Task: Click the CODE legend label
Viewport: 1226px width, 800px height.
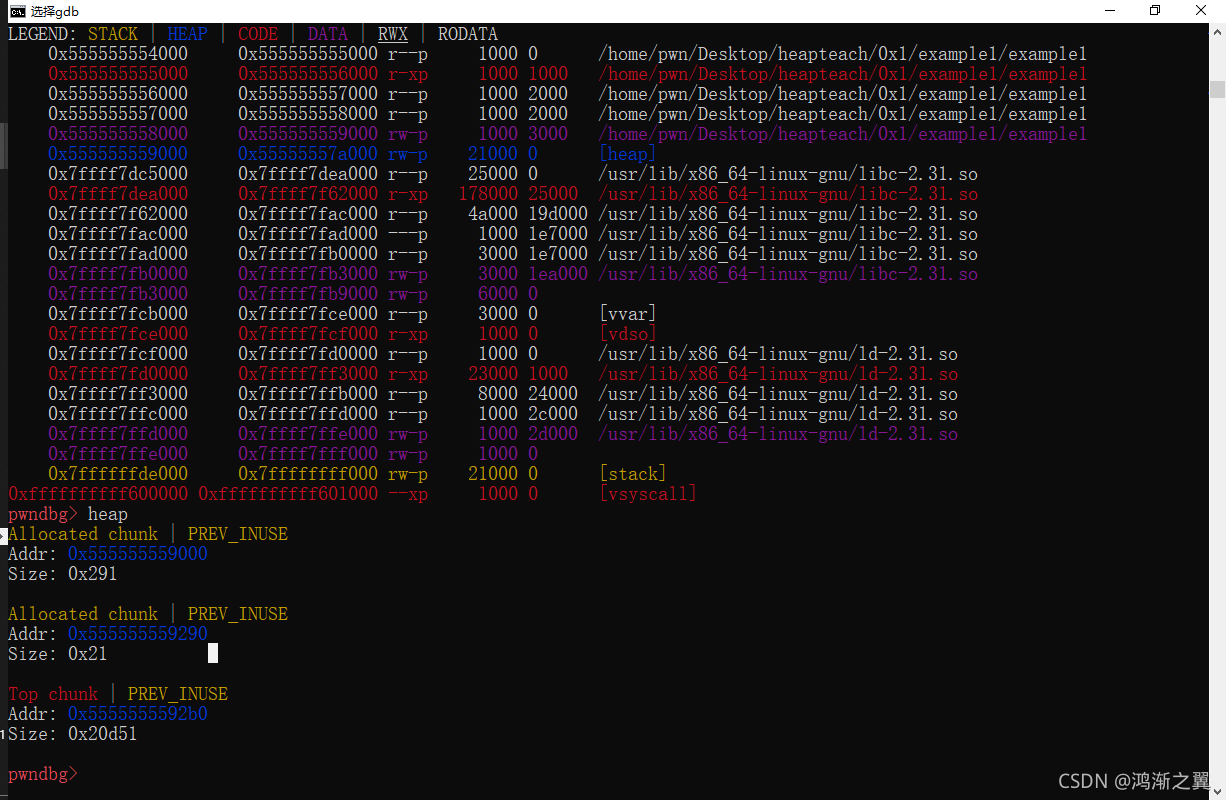Action: pos(257,34)
